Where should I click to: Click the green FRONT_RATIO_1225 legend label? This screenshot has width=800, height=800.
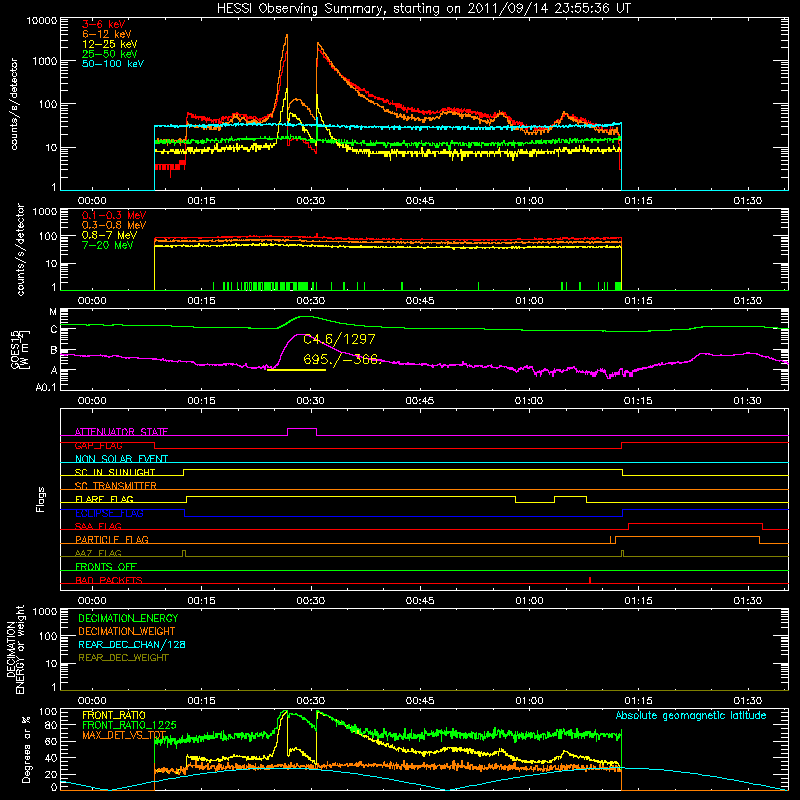pyautogui.click(x=129, y=725)
